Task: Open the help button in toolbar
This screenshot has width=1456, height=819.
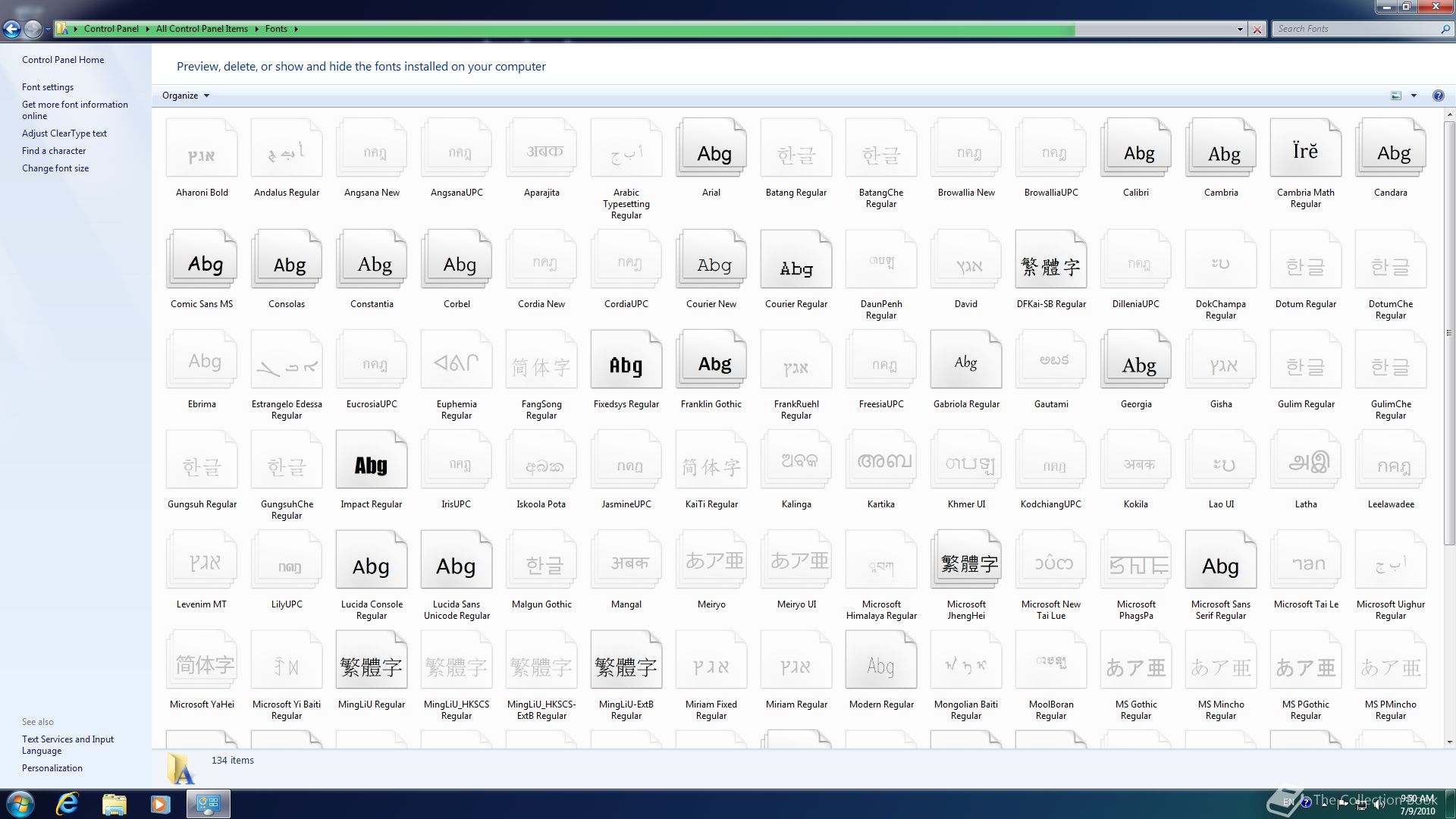Action: (1438, 96)
